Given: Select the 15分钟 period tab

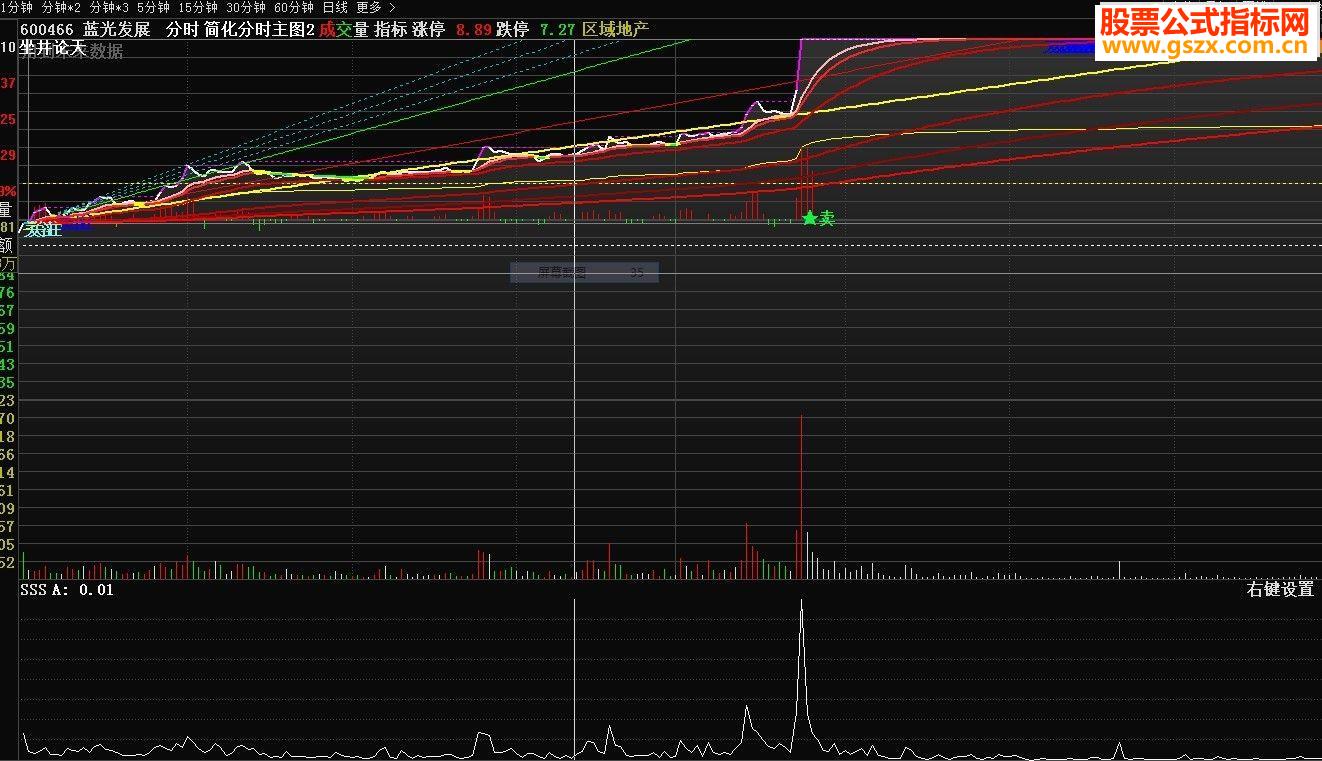Looking at the screenshot, I should coord(197,7).
